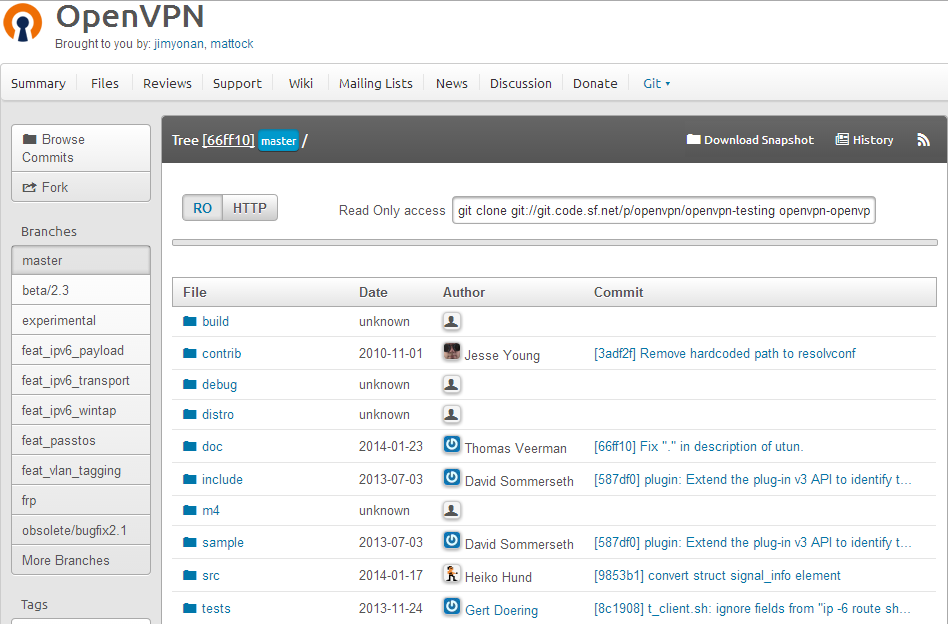Click the distro folder icon
This screenshot has height=624, width=948.
click(190, 414)
